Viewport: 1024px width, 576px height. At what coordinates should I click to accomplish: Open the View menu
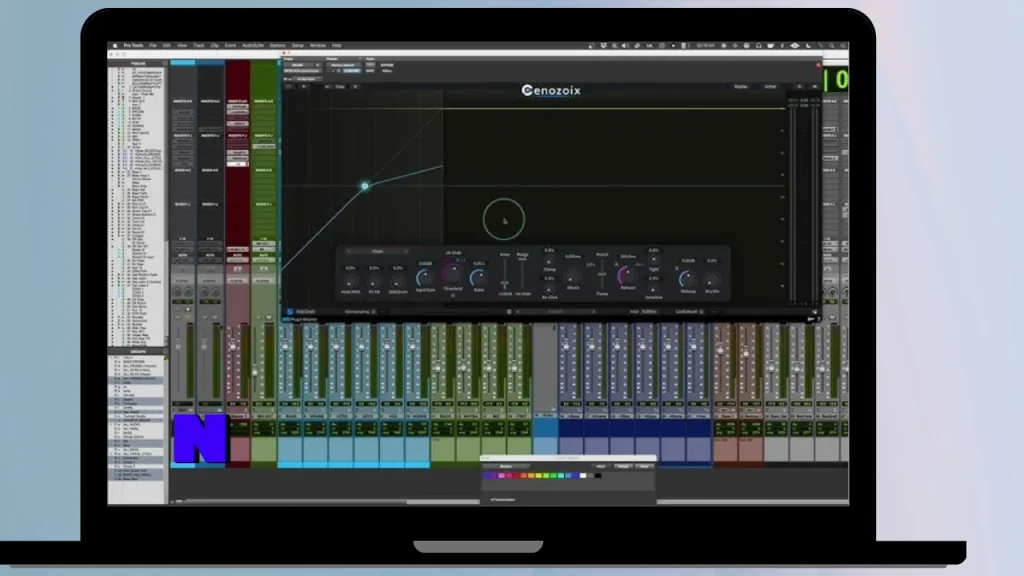[182, 46]
